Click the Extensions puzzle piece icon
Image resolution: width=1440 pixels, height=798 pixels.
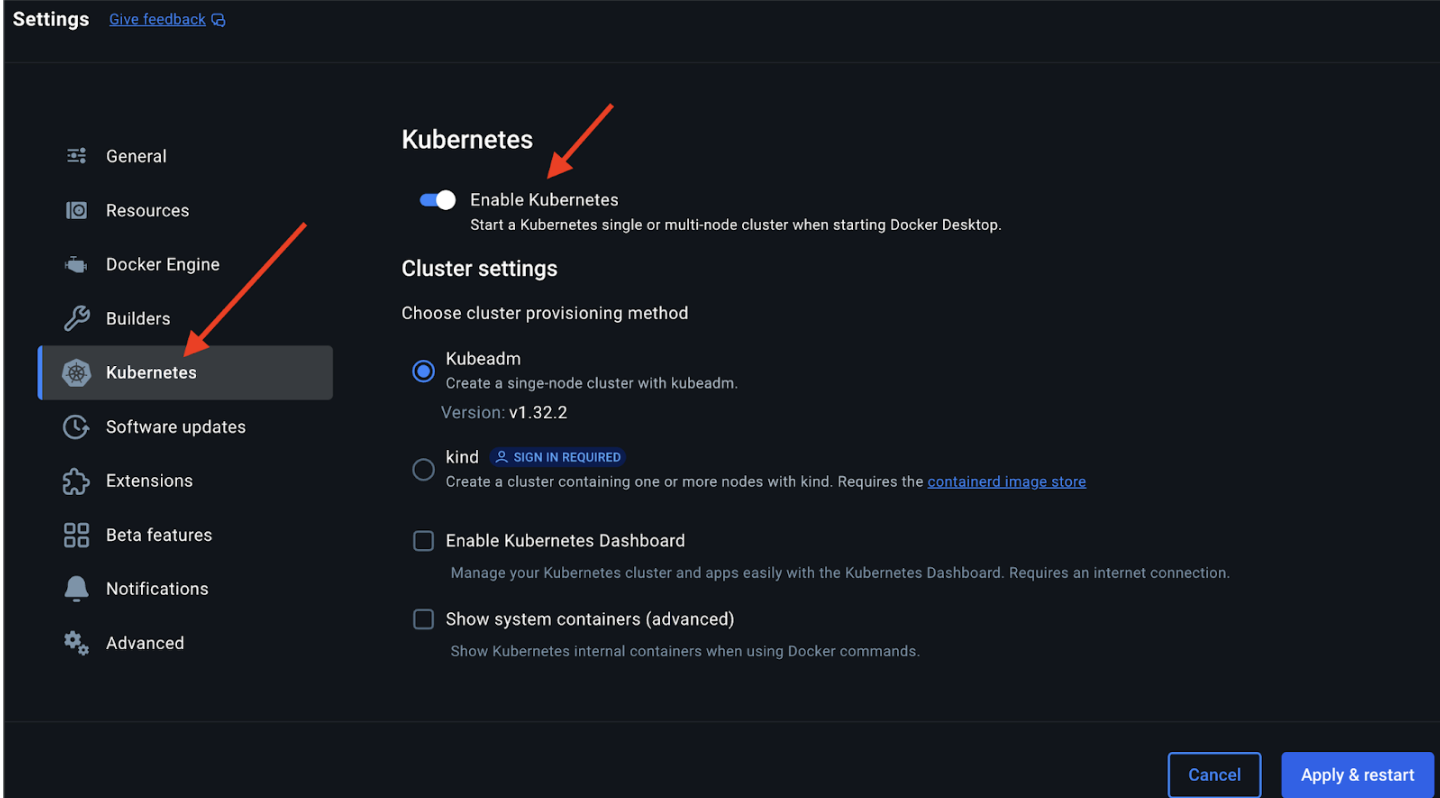(76, 481)
